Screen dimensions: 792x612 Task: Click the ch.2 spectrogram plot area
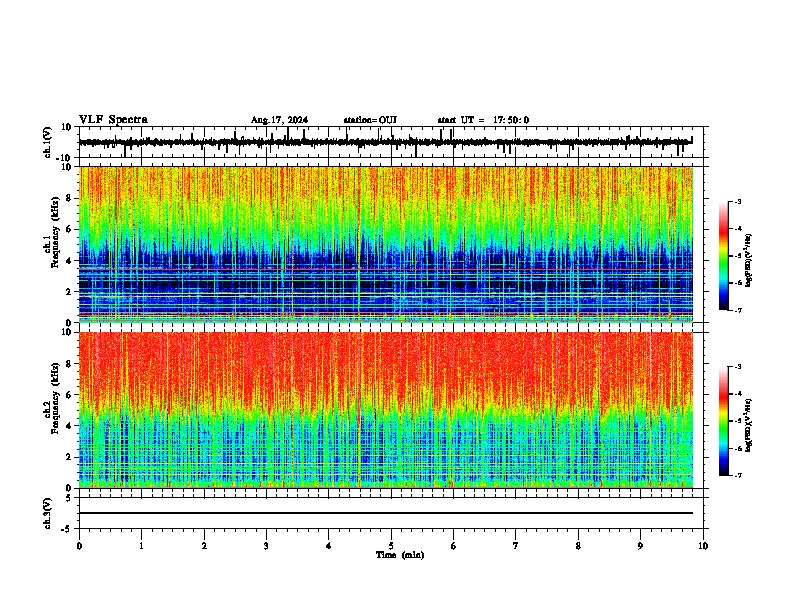(x=386, y=410)
